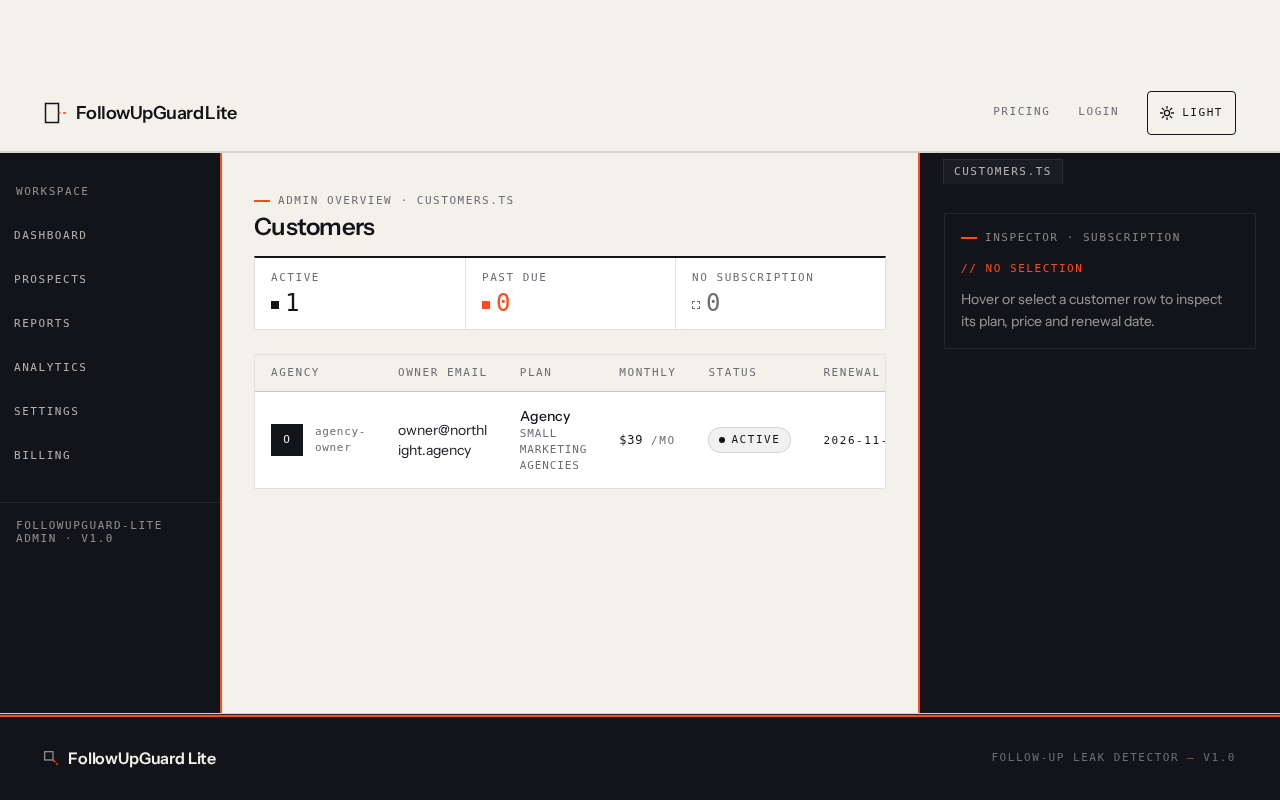Toggle the Light theme button

[1191, 113]
